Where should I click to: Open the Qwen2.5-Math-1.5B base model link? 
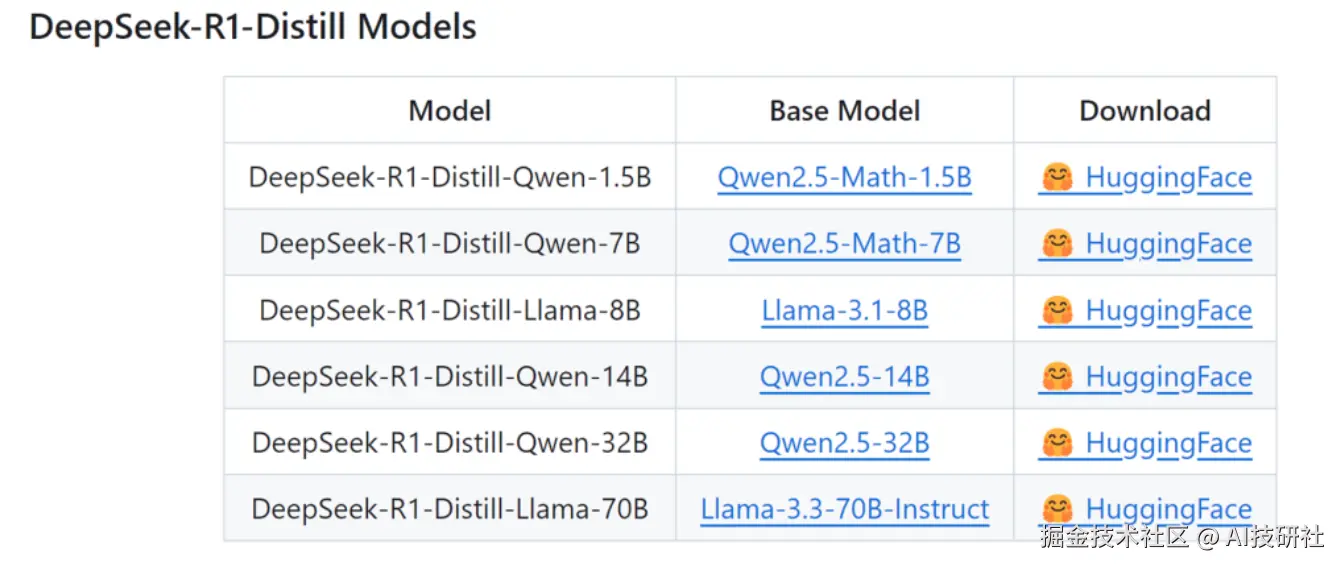tap(844, 178)
